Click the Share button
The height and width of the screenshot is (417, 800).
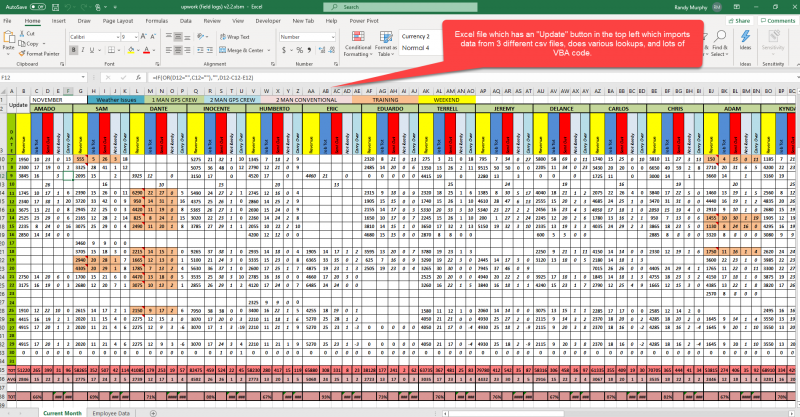coord(738,20)
